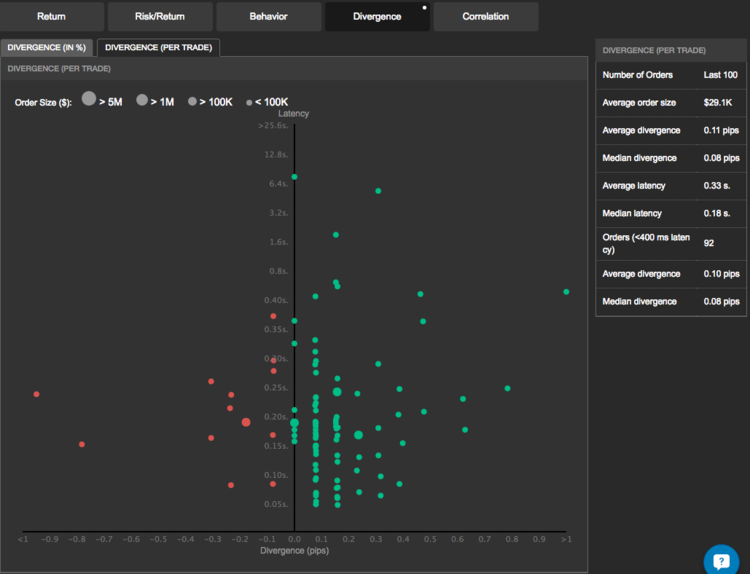Select the Divergence (Per Trade) sub-tab
Image resolution: width=750 pixels, height=574 pixels.
[158, 47]
